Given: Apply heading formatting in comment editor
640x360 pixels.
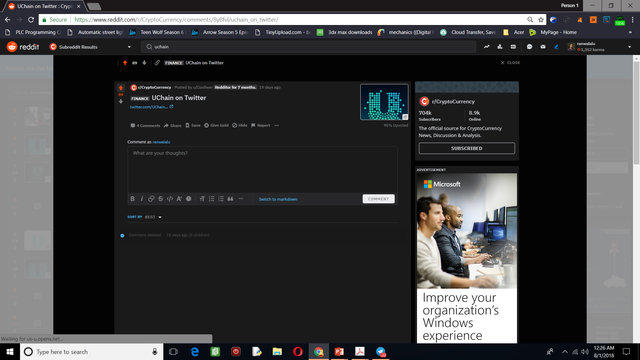Looking at the screenshot, I should click(202, 199).
